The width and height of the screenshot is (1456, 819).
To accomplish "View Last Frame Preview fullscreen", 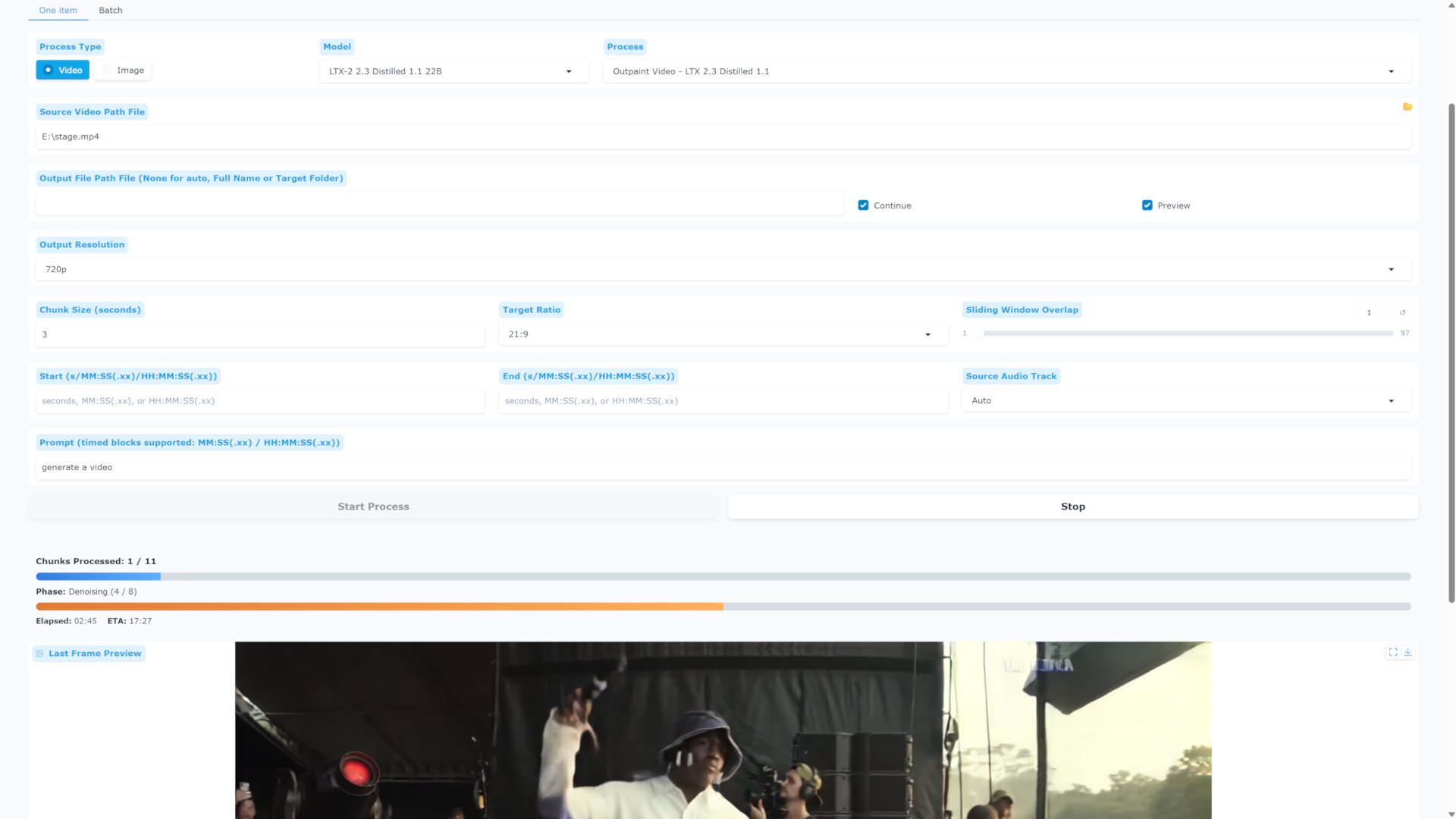I will point(1393,652).
